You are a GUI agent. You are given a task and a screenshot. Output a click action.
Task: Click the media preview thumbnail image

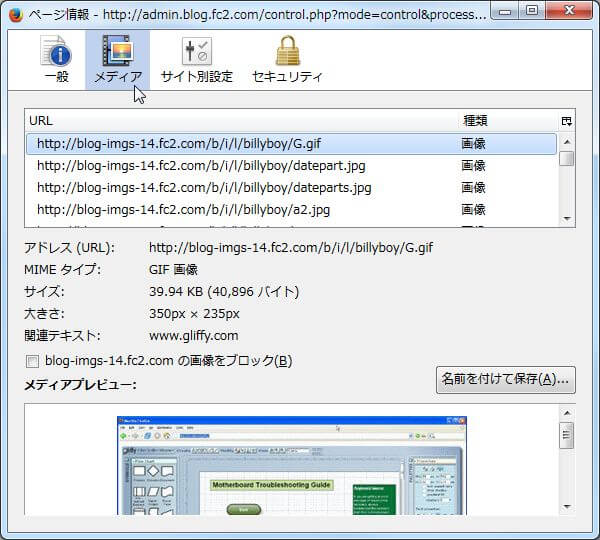click(x=292, y=465)
